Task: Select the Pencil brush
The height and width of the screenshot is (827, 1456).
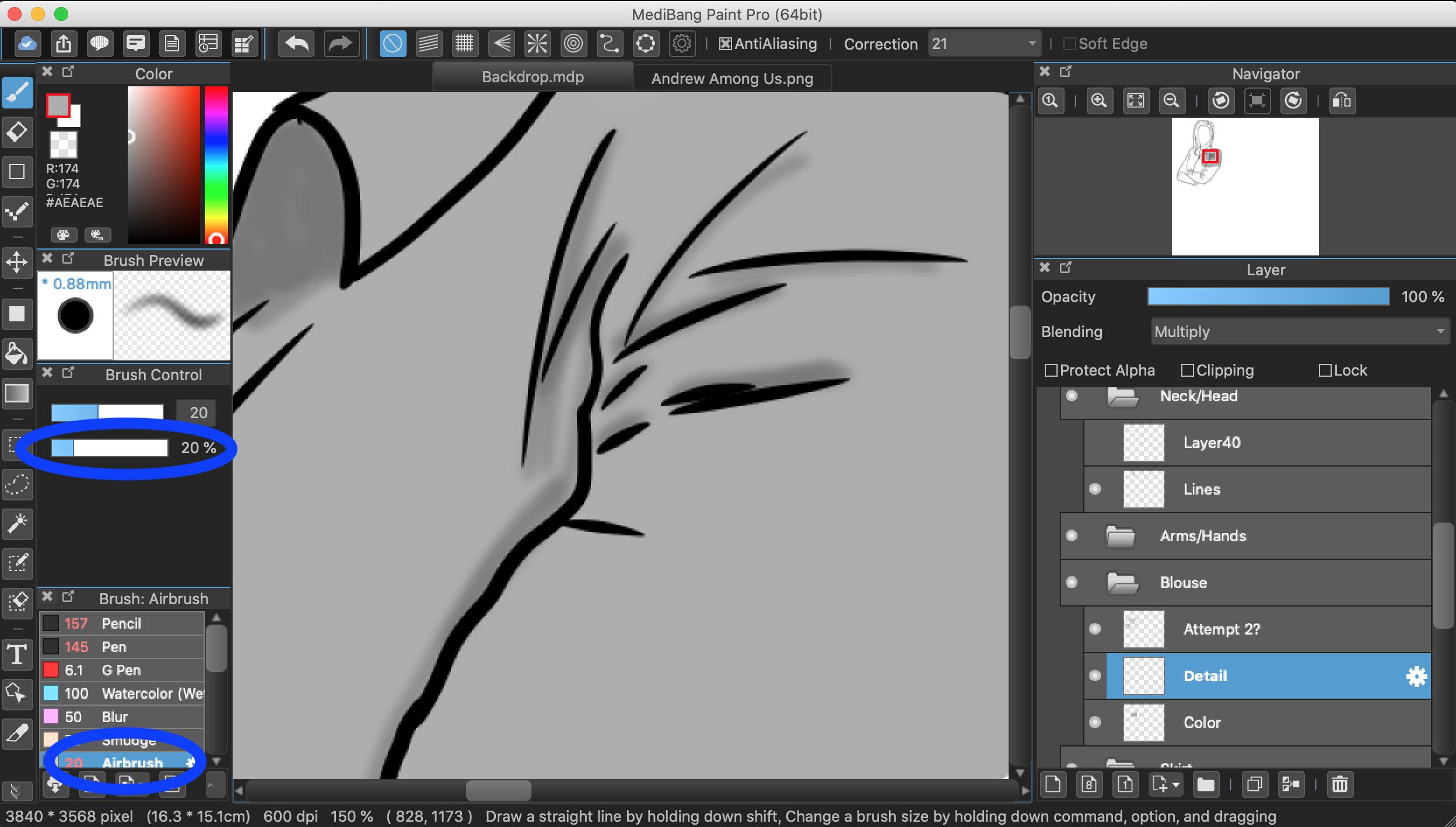Action: (x=122, y=623)
